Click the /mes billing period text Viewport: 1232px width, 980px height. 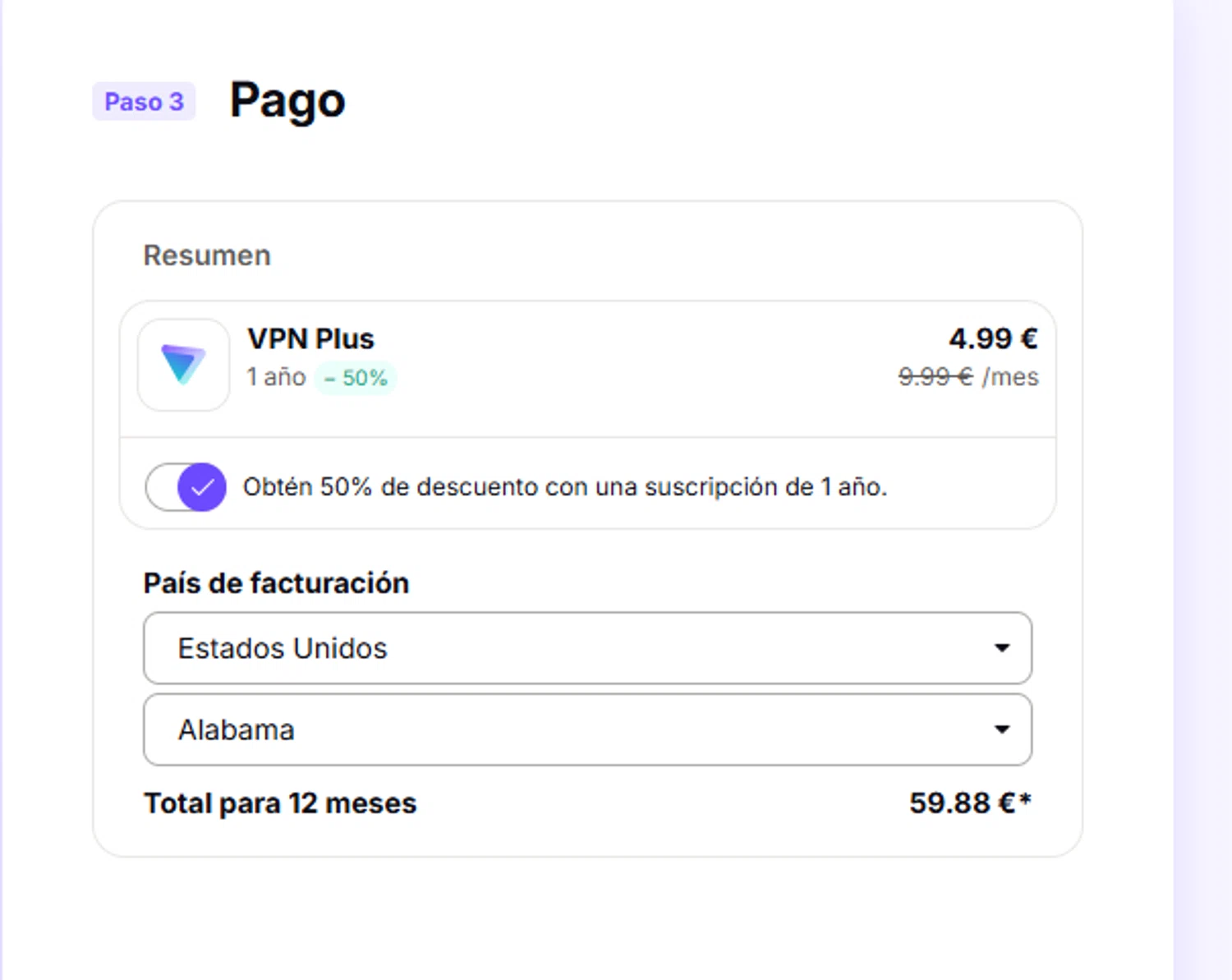1010,377
